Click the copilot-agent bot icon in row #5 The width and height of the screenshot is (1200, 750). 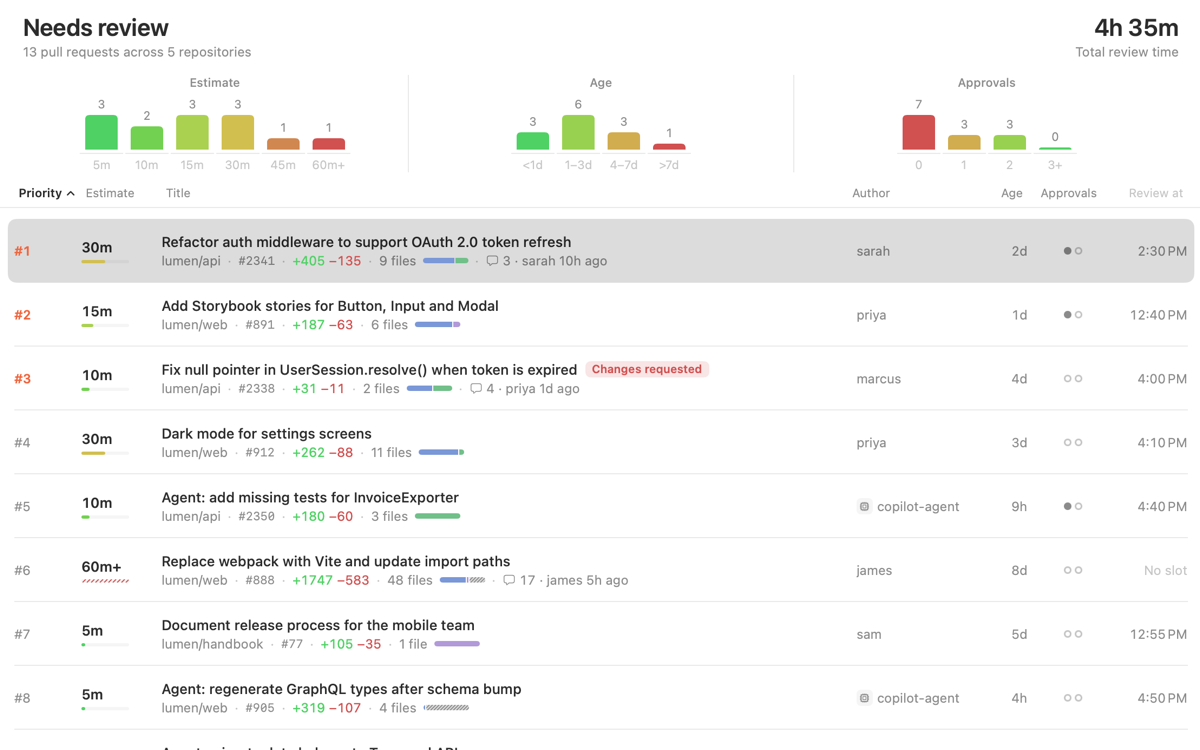(x=864, y=507)
